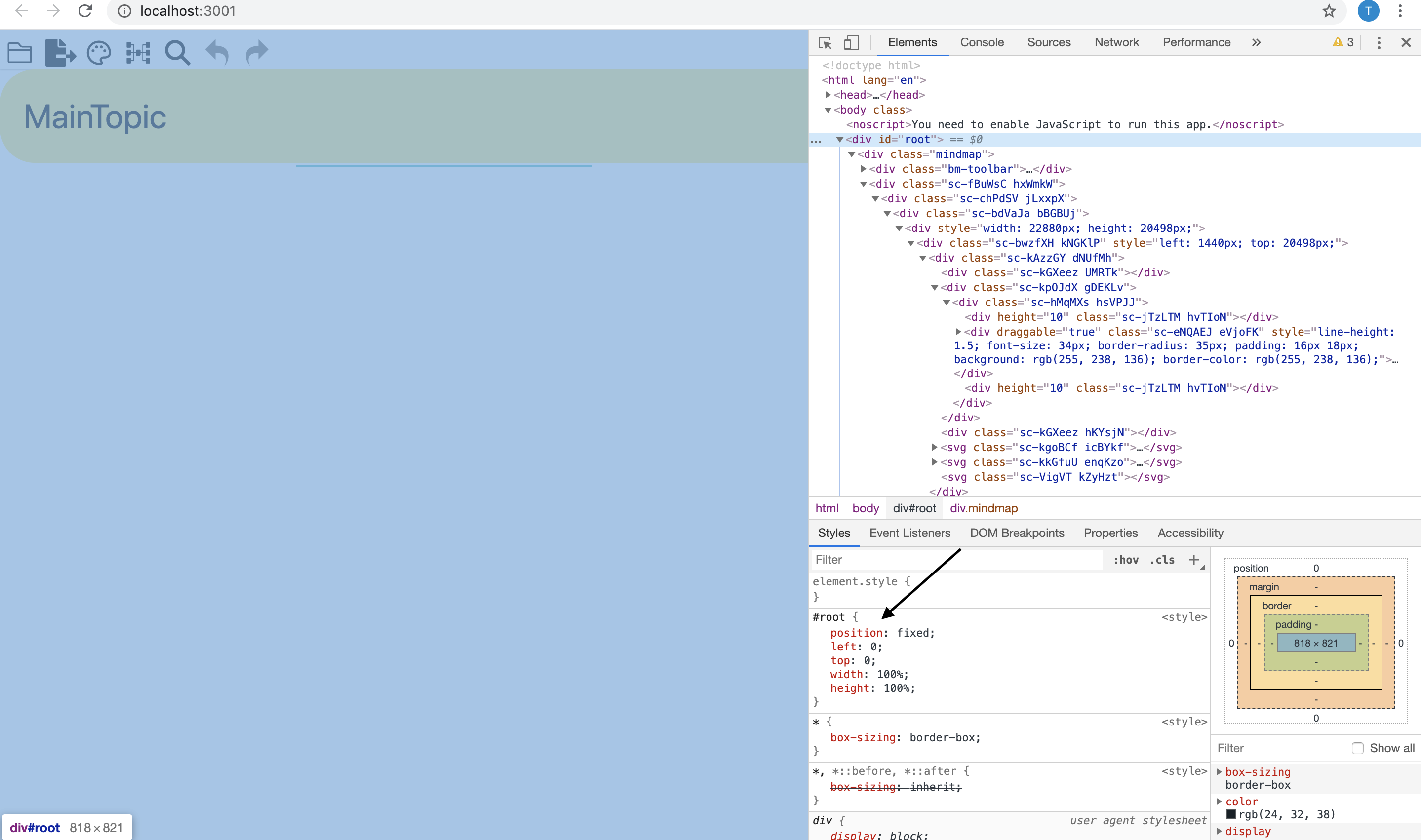Expand the box-sizing computed property
1421x840 pixels.
tap(1220, 771)
